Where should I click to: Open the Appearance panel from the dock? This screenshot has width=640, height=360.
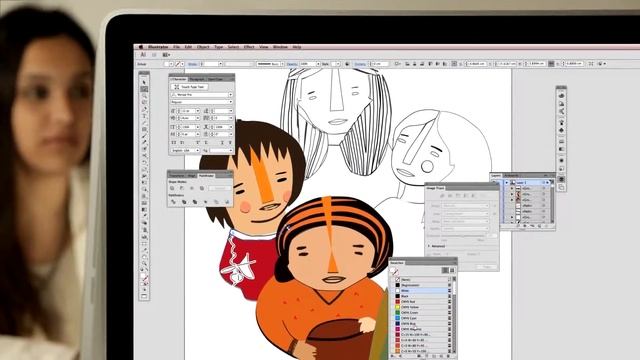click(x=562, y=160)
